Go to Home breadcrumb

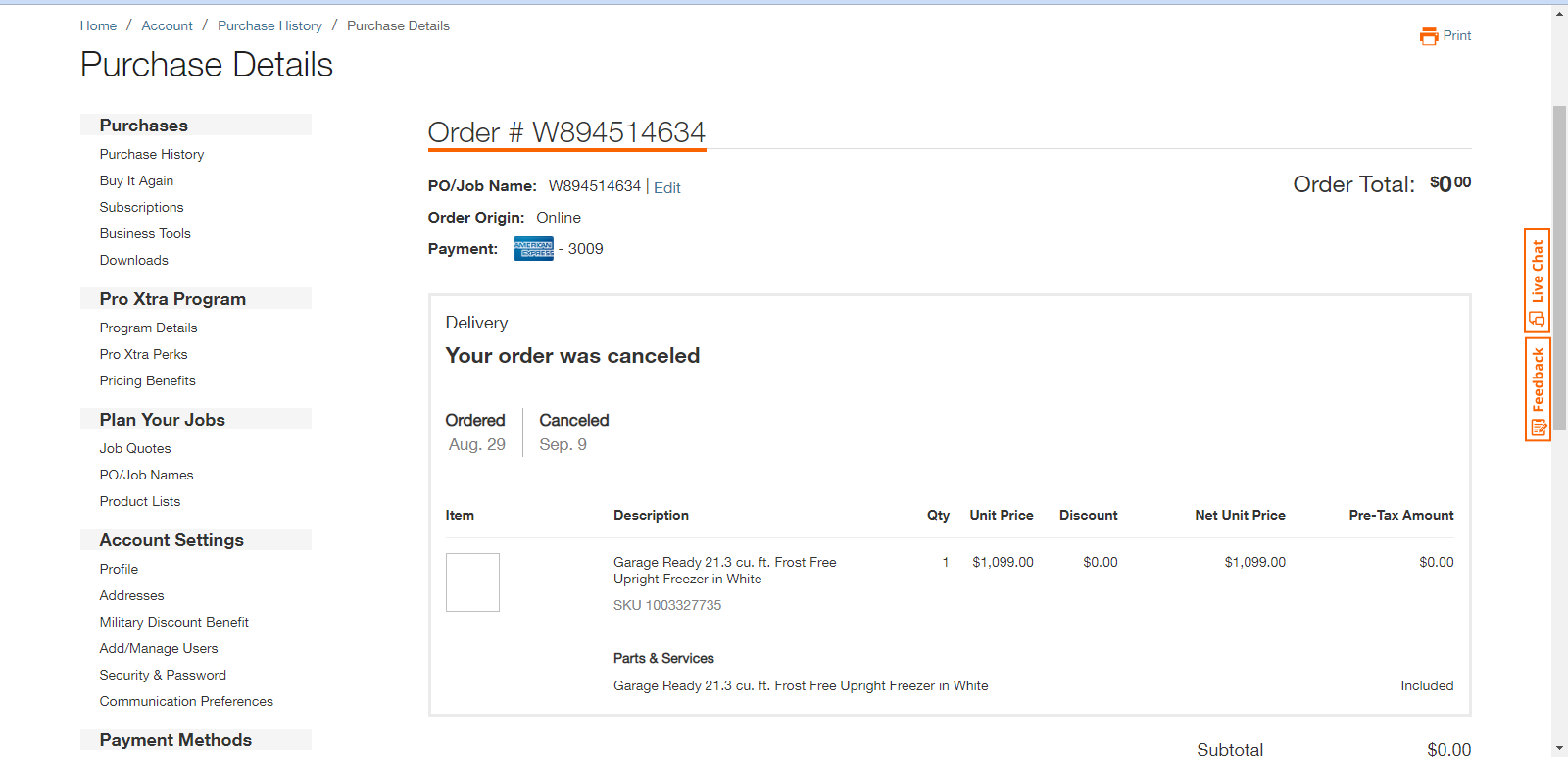click(98, 25)
